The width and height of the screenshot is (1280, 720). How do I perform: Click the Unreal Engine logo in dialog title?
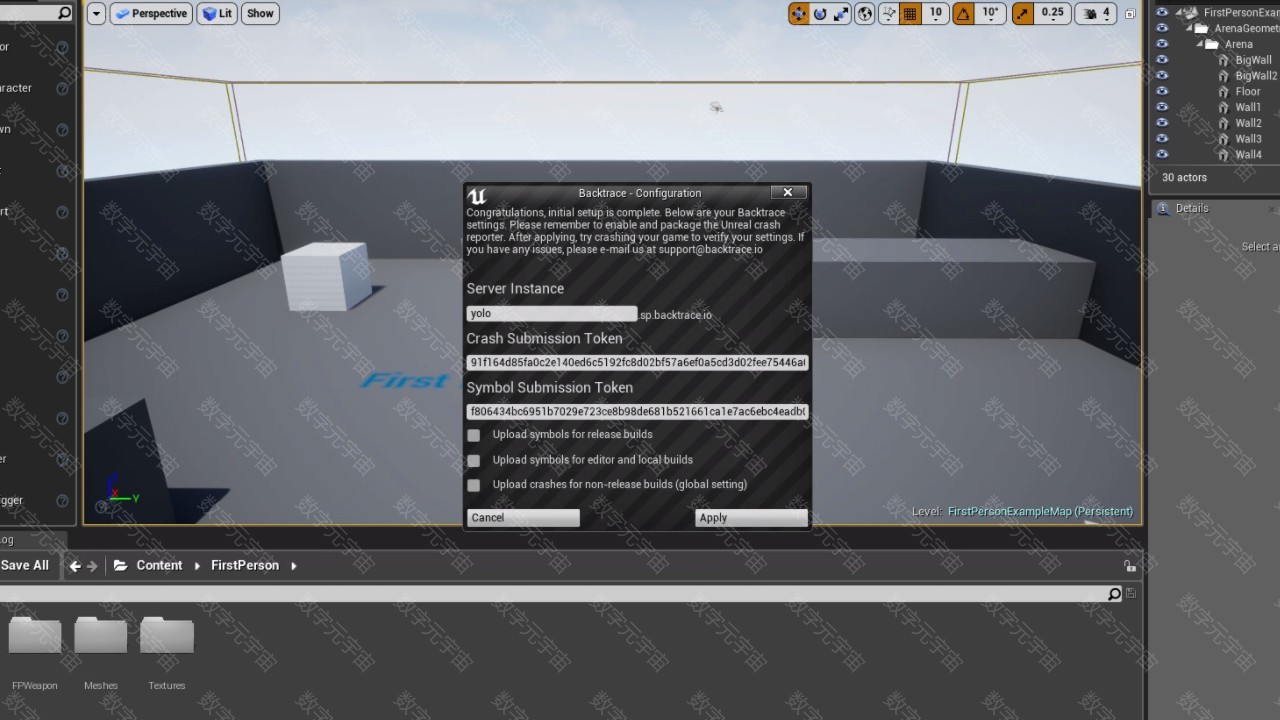477,195
